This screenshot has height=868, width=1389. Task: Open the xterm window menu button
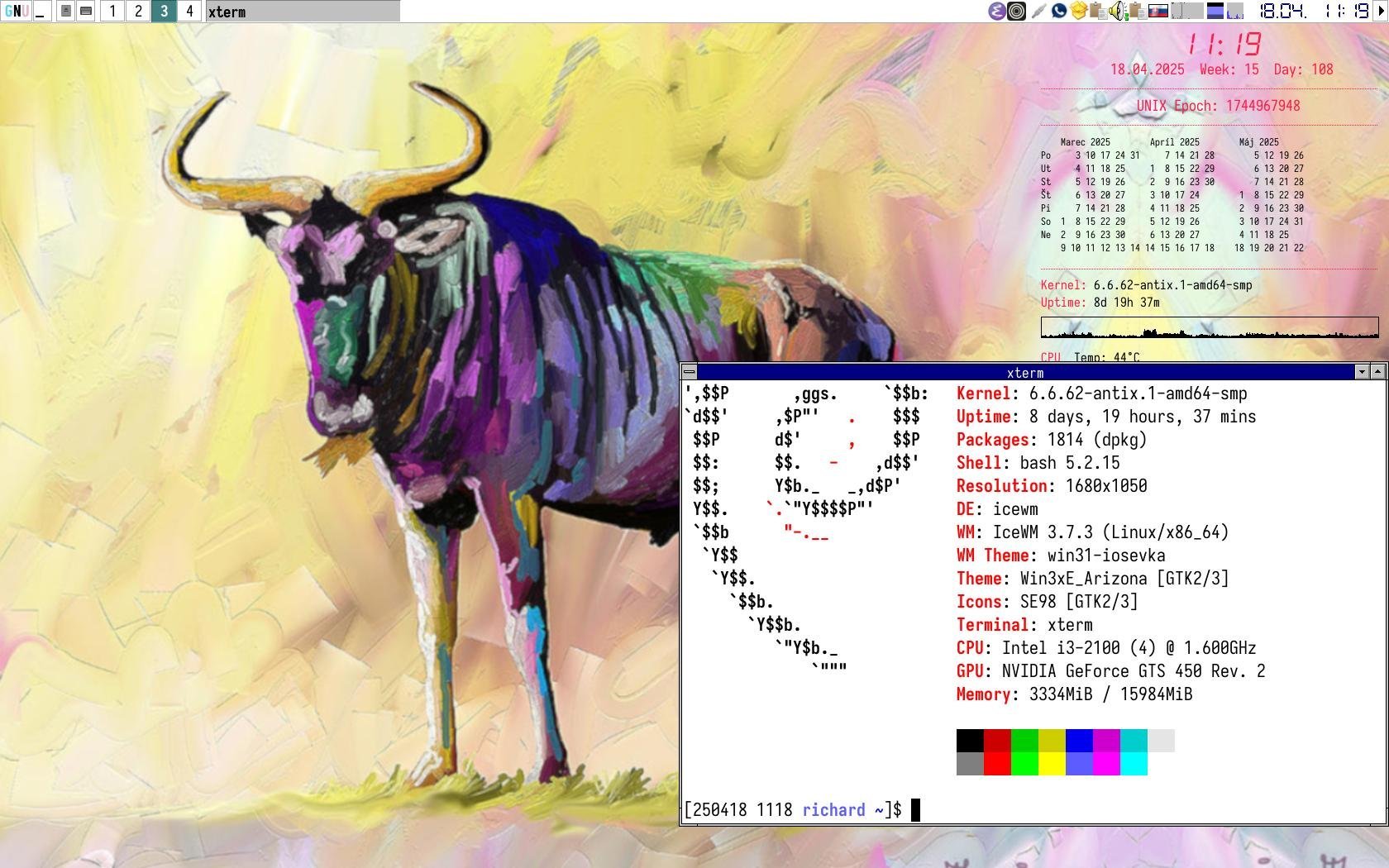(690, 372)
